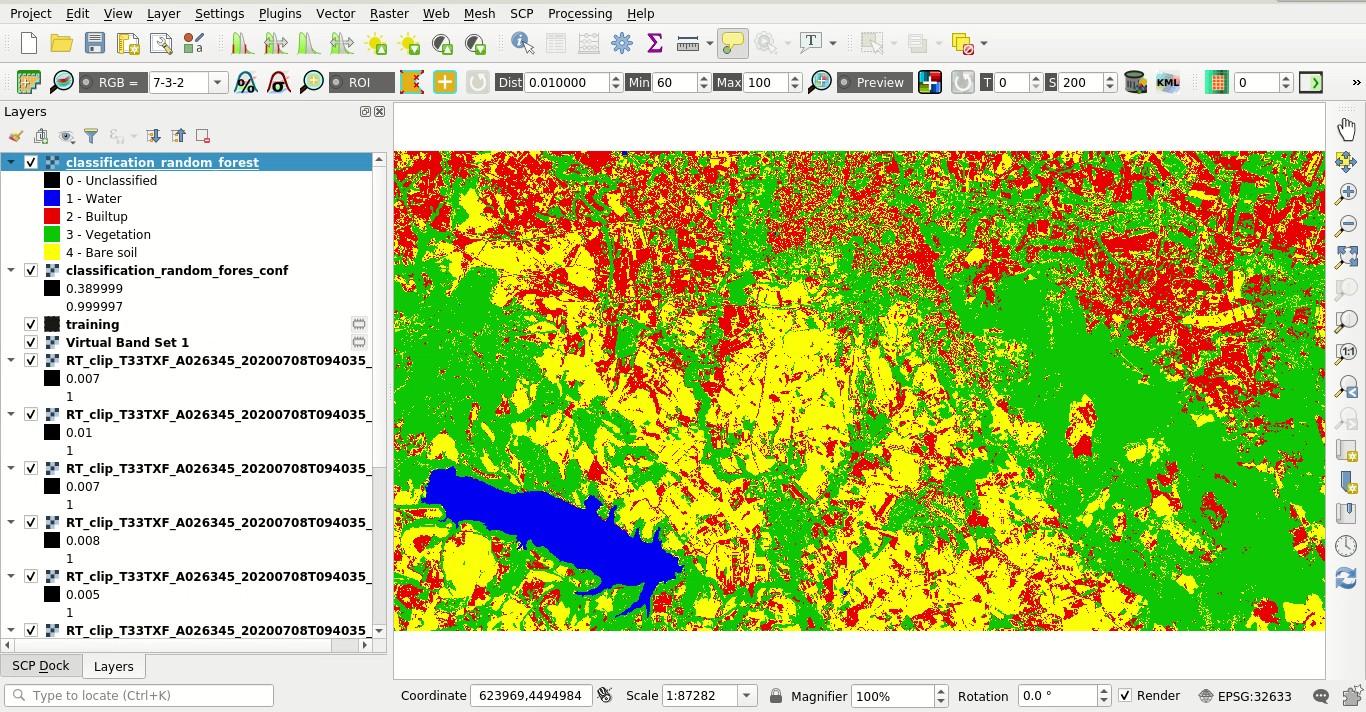Viewport: 1366px width, 712px height.
Task: Open the Layer Styling panel
Action: pyautogui.click(x=14, y=135)
